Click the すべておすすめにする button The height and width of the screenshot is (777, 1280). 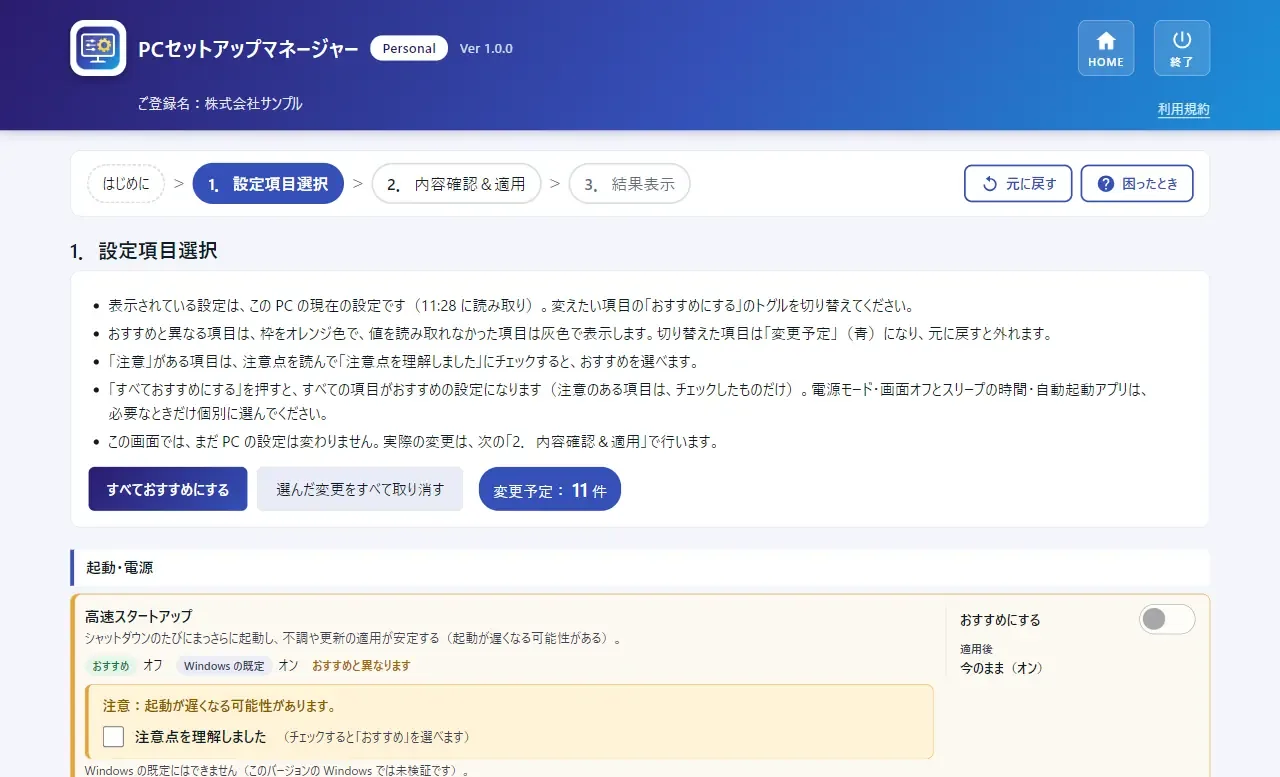coord(168,489)
